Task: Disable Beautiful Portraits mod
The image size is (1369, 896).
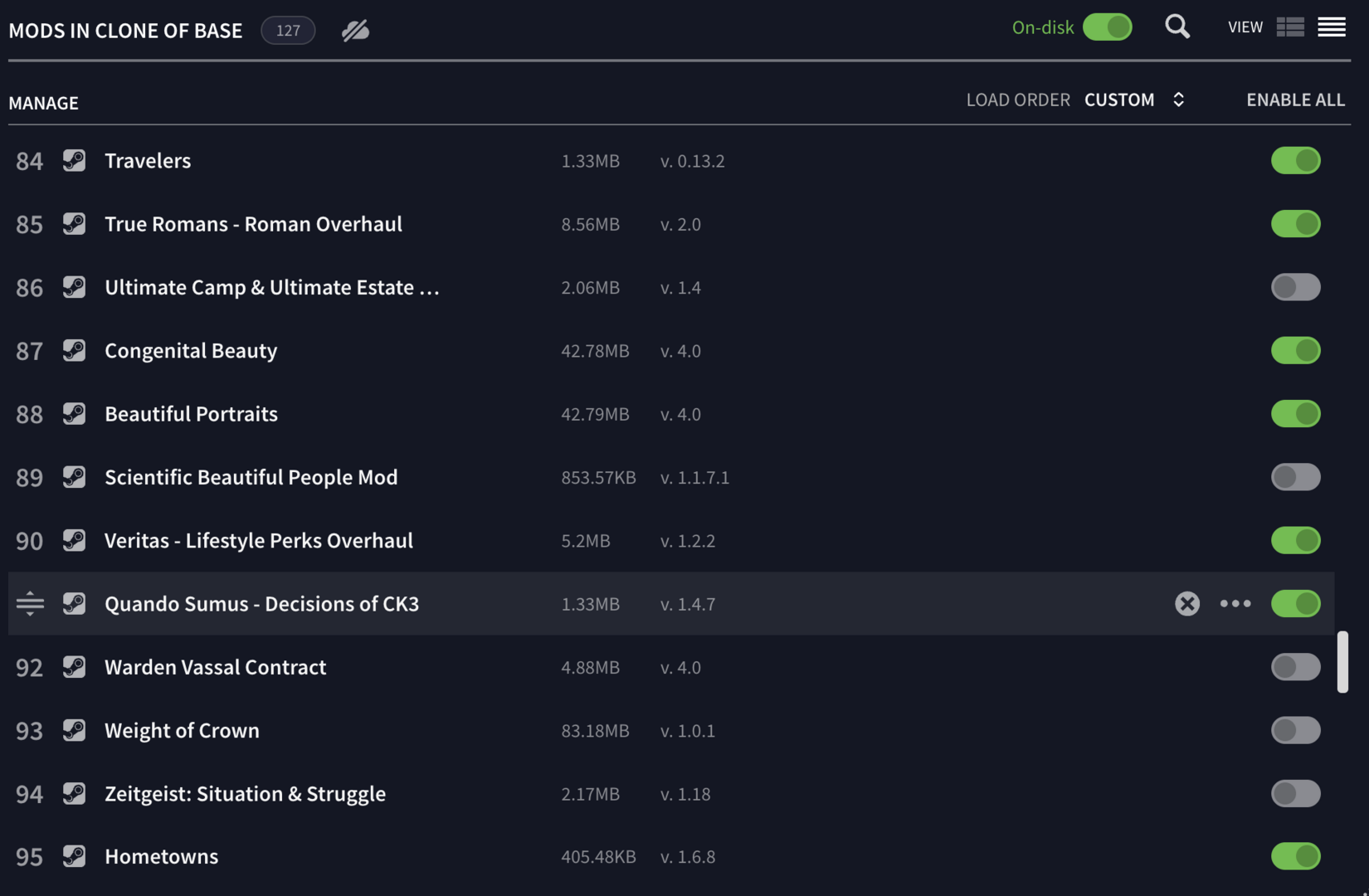Action: (x=1296, y=413)
